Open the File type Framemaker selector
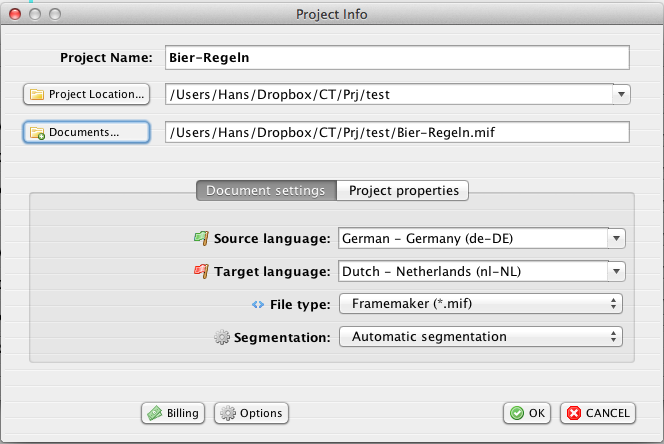 pos(481,304)
